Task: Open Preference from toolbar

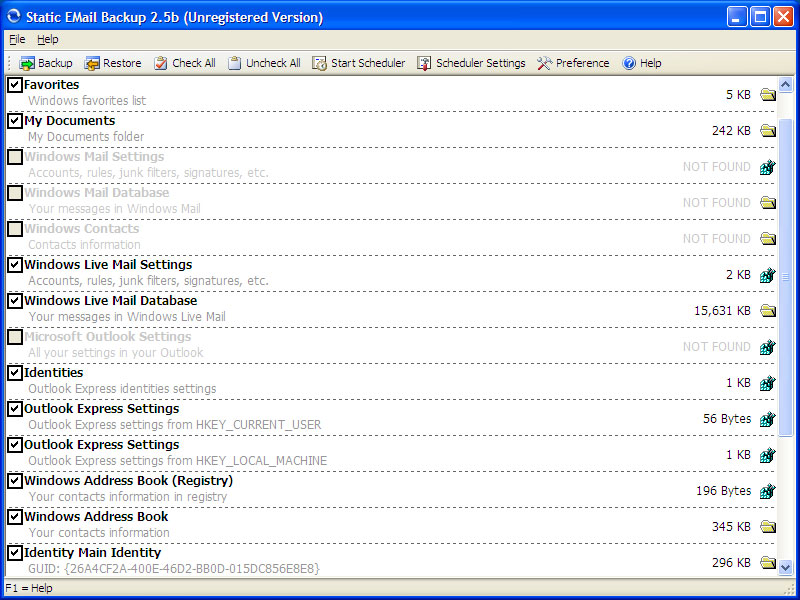Action: [573, 63]
